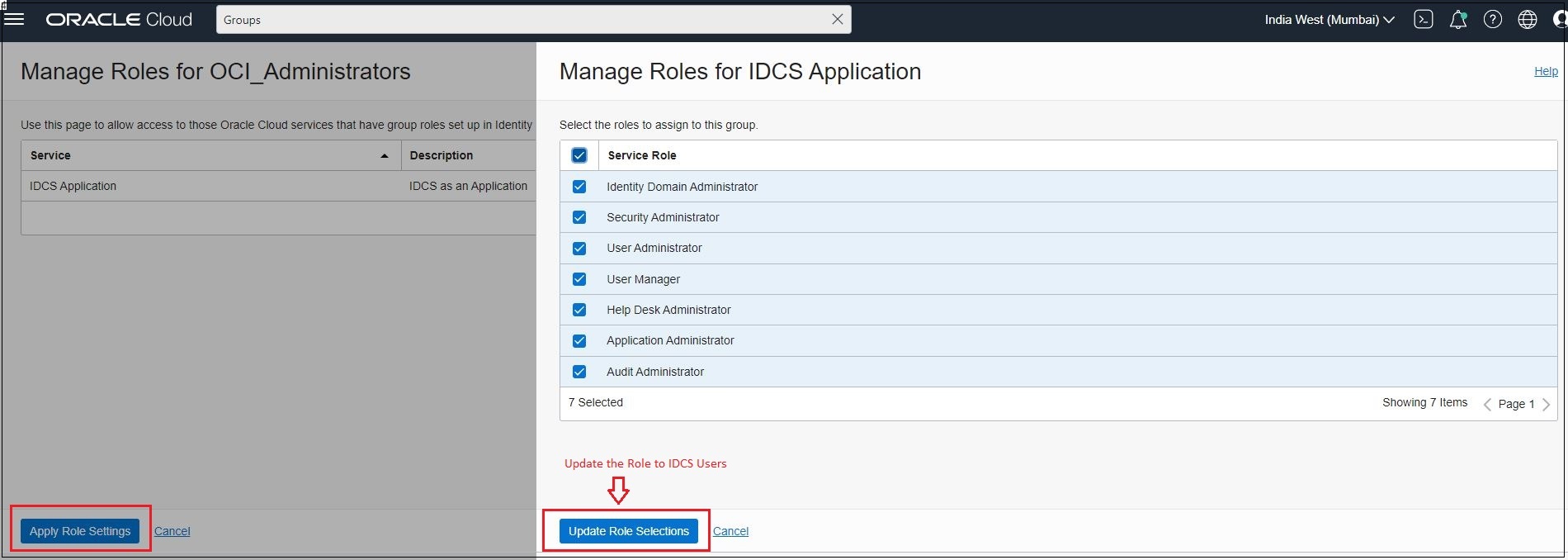Screen dimensions: 1568x560
Task: Click Apply Role Settings button
Action: coord(80,531)
